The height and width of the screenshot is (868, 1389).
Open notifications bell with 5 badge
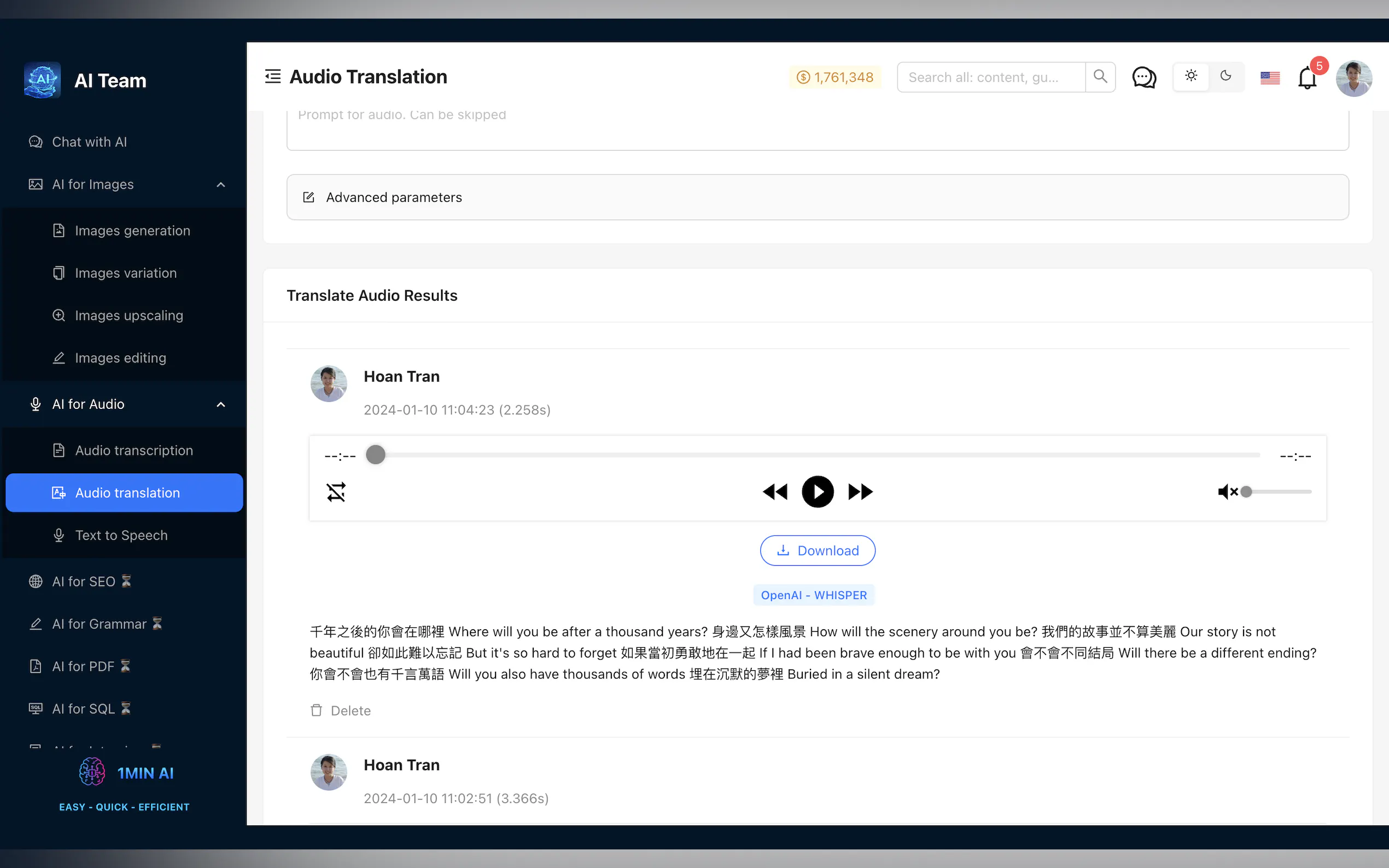(x=1307, y=78)
